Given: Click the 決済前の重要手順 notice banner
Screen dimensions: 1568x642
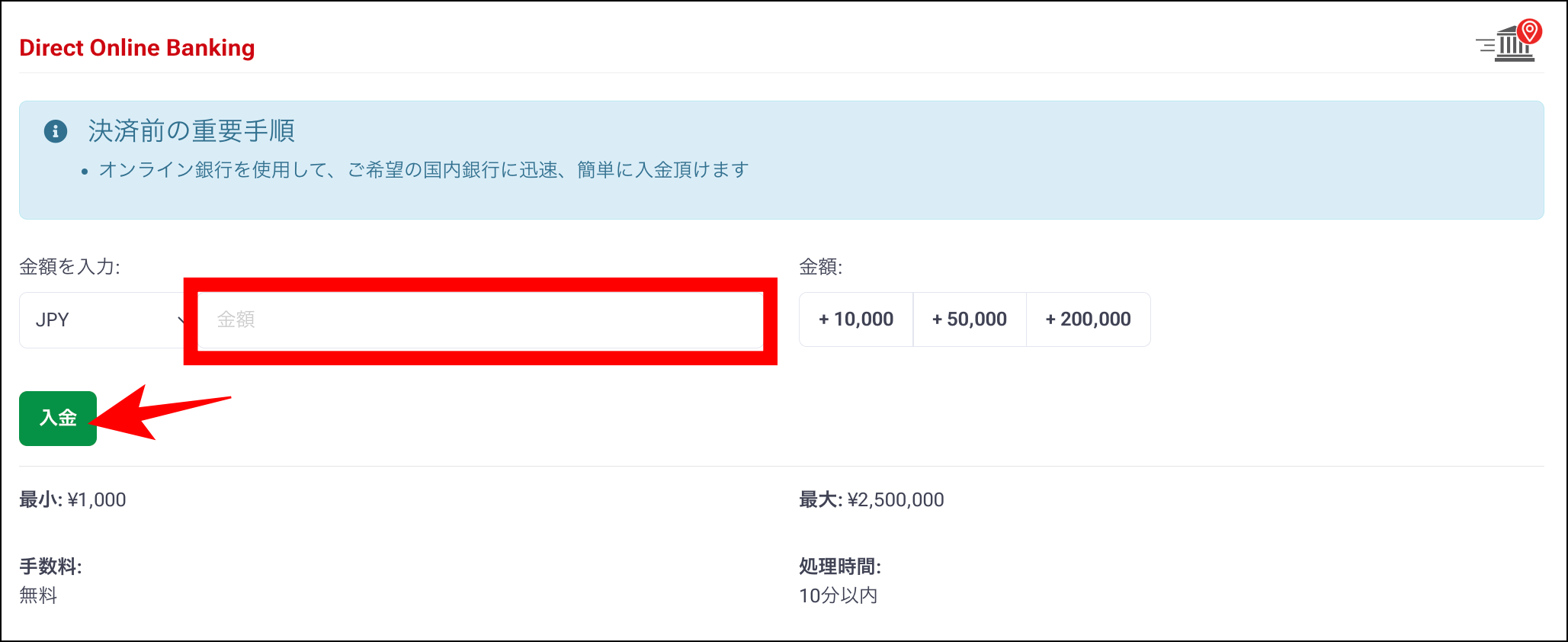Looking at the screenshot, I should (x=191, y=130).
